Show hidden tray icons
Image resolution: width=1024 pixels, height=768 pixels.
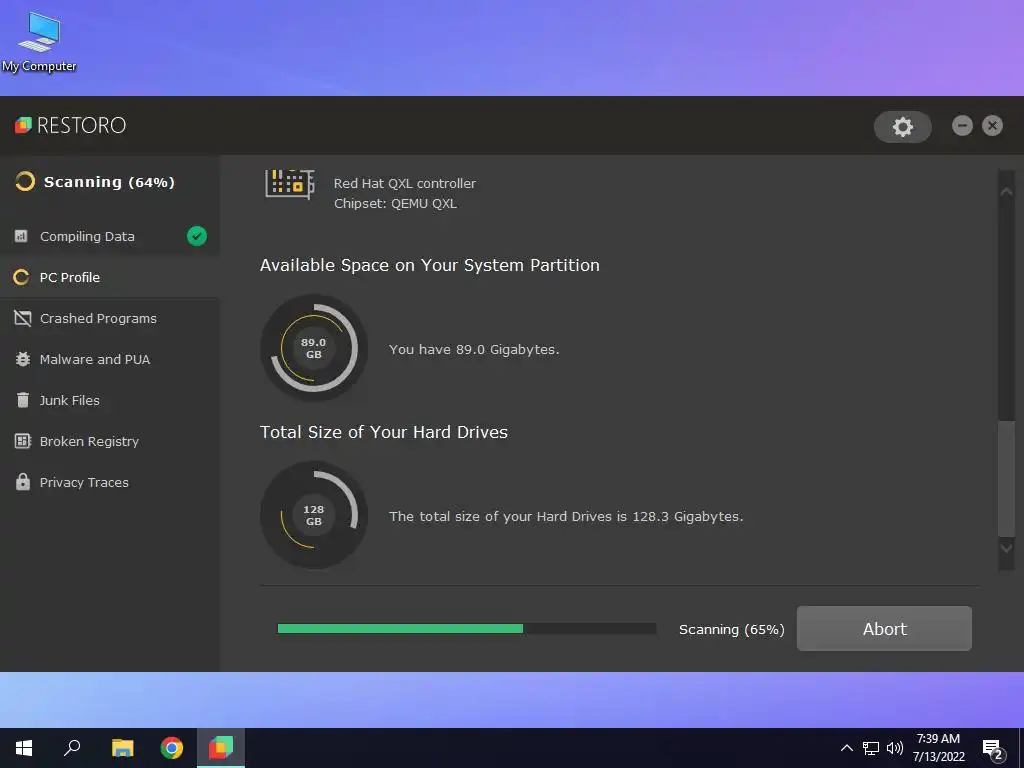tap(846, 748)
